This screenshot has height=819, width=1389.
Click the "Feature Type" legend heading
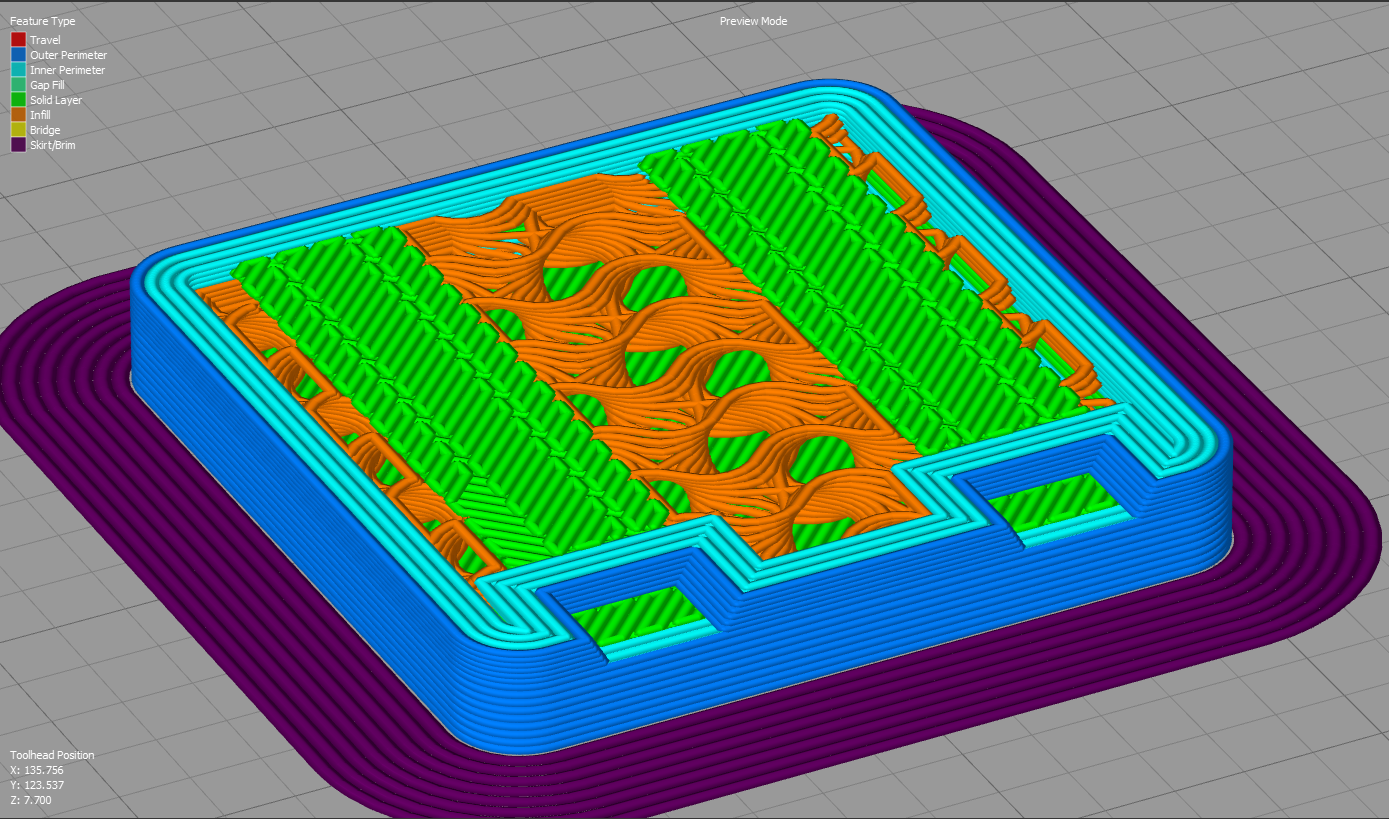click(x=42, y=21)
